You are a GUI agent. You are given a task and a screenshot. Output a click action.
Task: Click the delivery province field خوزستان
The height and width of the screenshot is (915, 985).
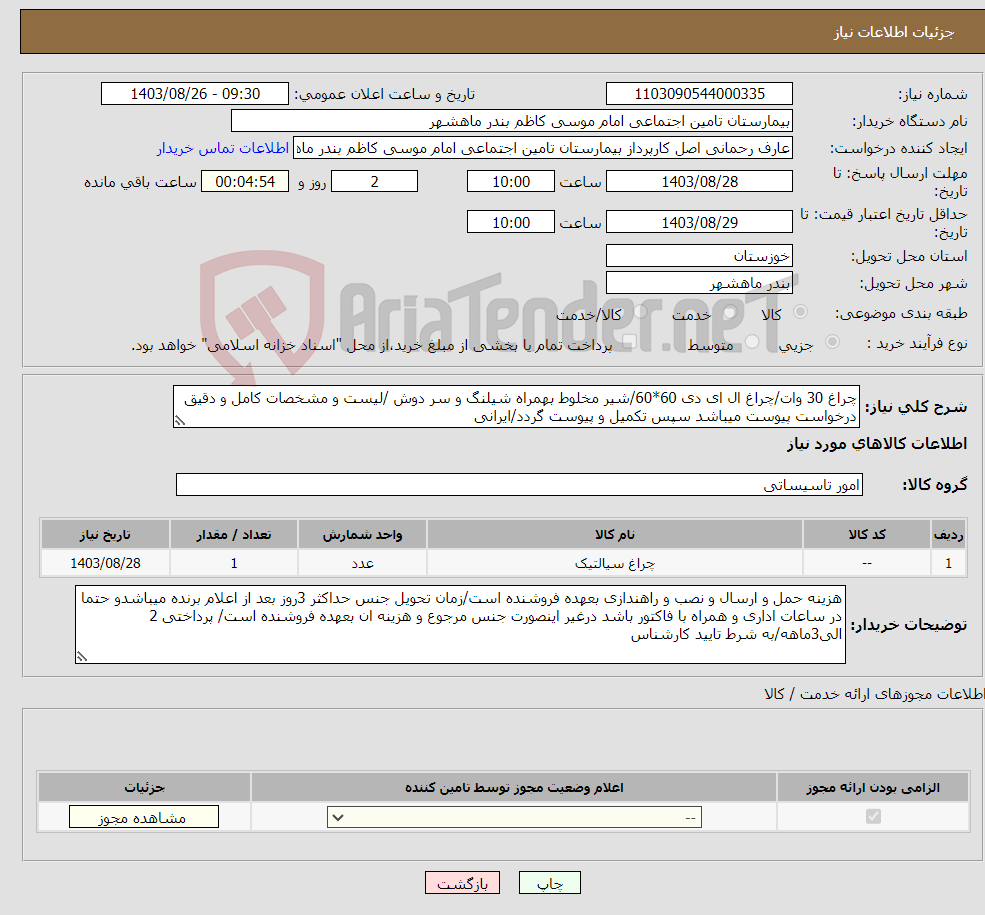pyautogui.click(x=699, y=256)
